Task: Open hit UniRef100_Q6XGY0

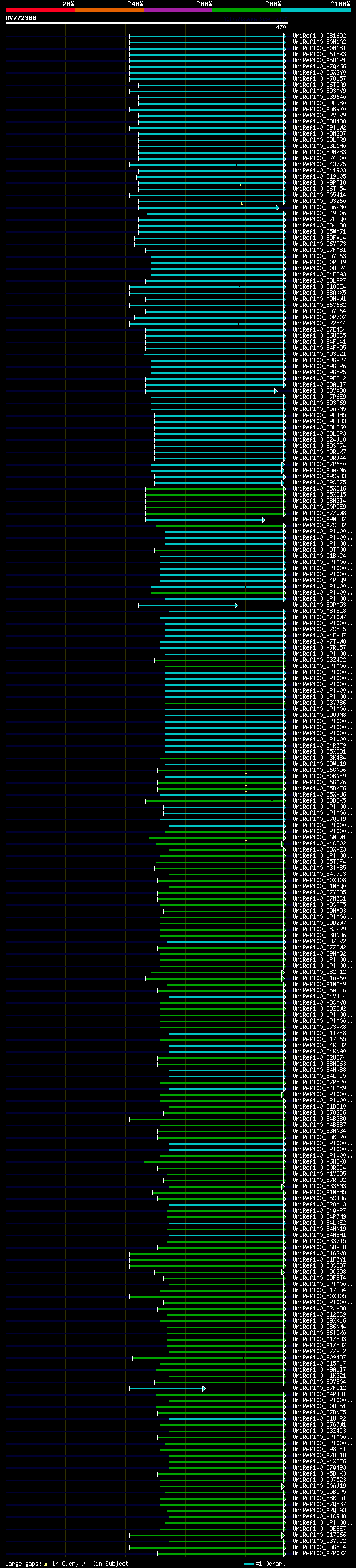Action: point(319,72)
